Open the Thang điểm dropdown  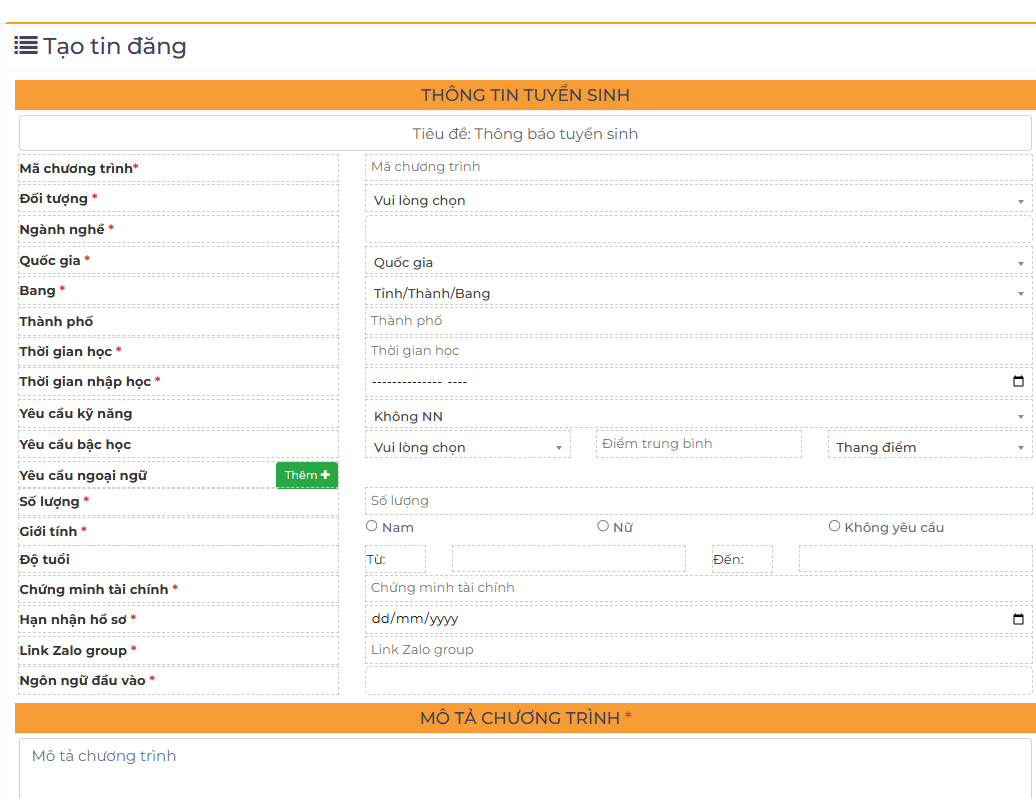click(929, 447)
